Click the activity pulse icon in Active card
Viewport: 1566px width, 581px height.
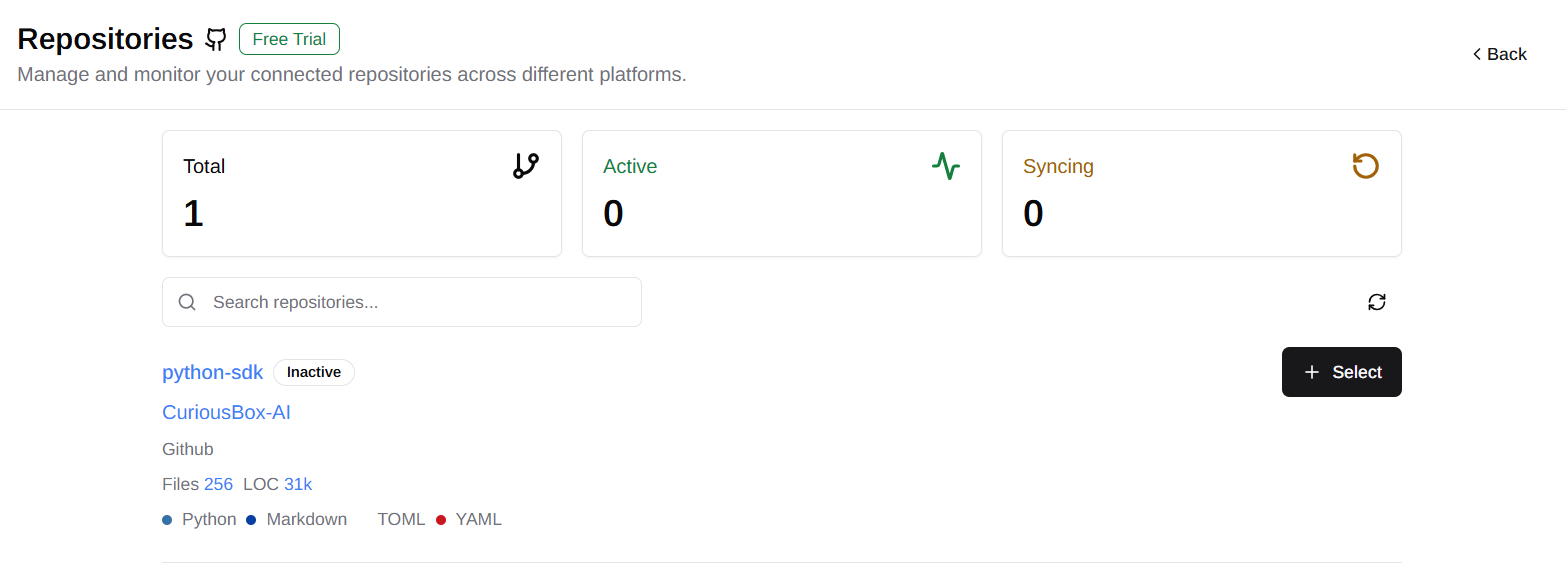click(x=946, y=166)
